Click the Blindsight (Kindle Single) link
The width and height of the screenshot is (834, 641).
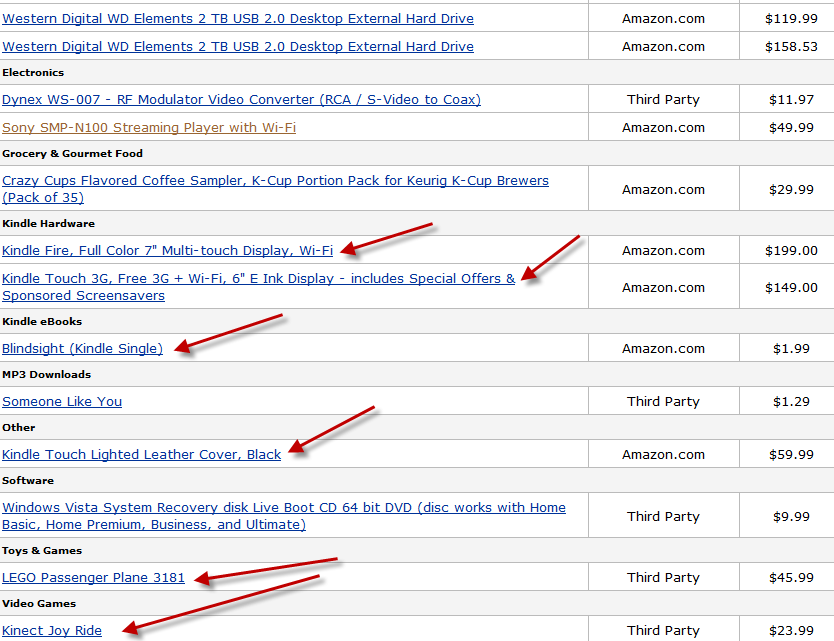click(x=82, y=349)
